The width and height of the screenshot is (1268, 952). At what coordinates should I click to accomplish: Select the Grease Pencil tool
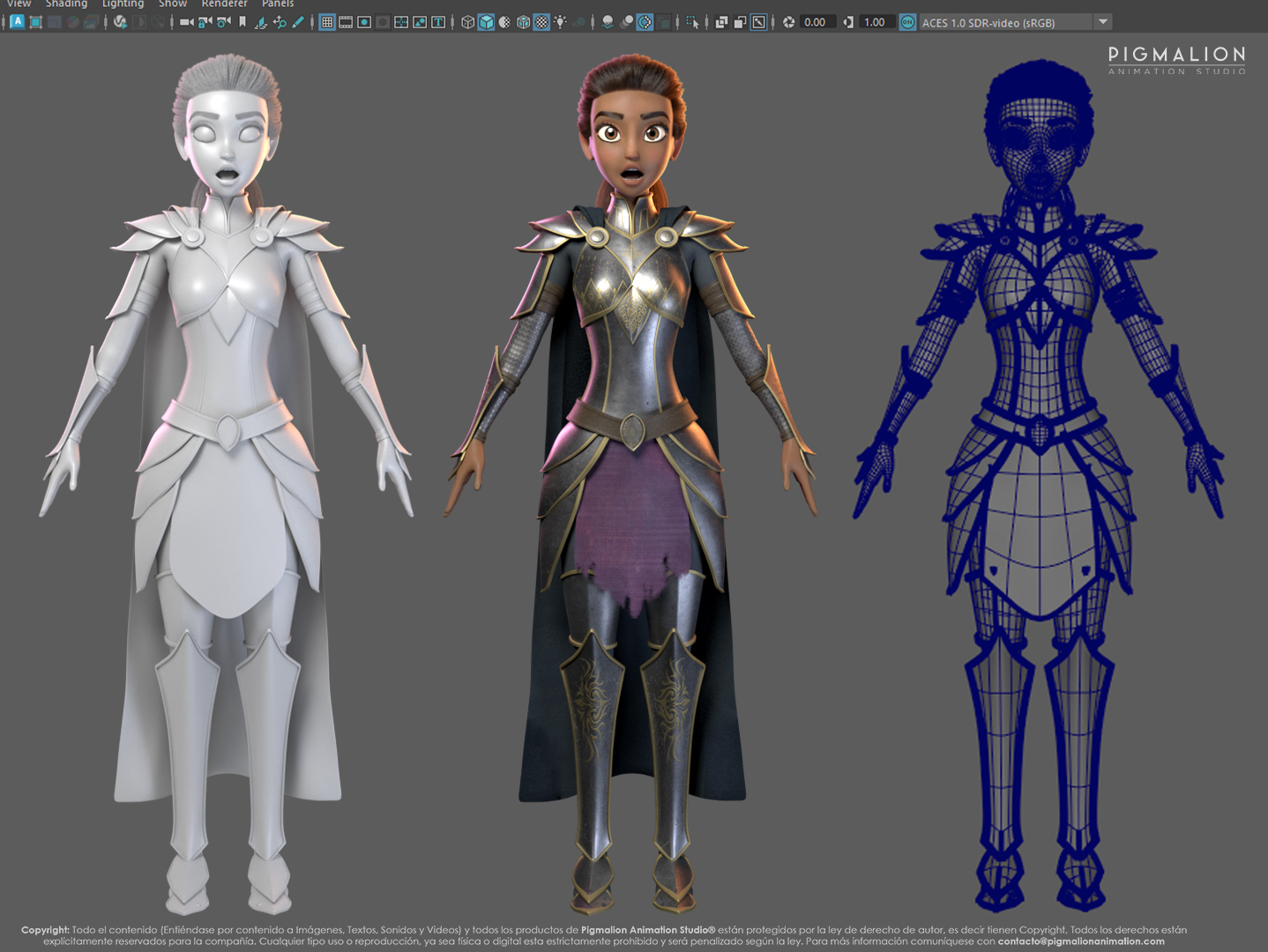click(298, 22)
